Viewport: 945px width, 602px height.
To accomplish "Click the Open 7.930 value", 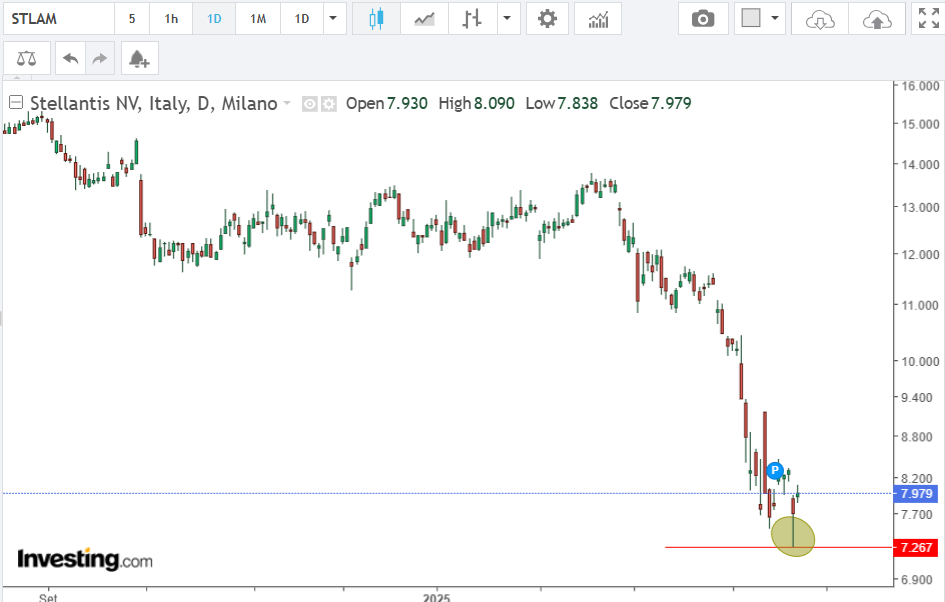I will [386, 104].
